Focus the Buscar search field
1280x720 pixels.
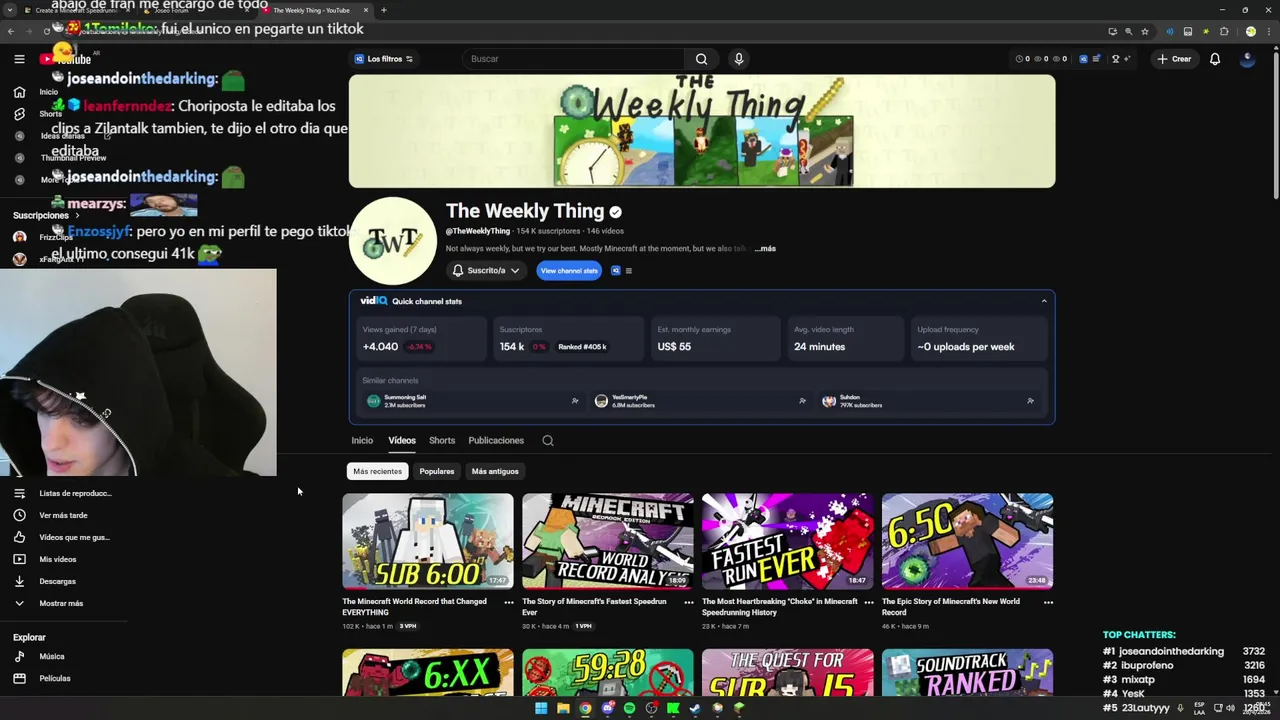(x=575, y=59)
